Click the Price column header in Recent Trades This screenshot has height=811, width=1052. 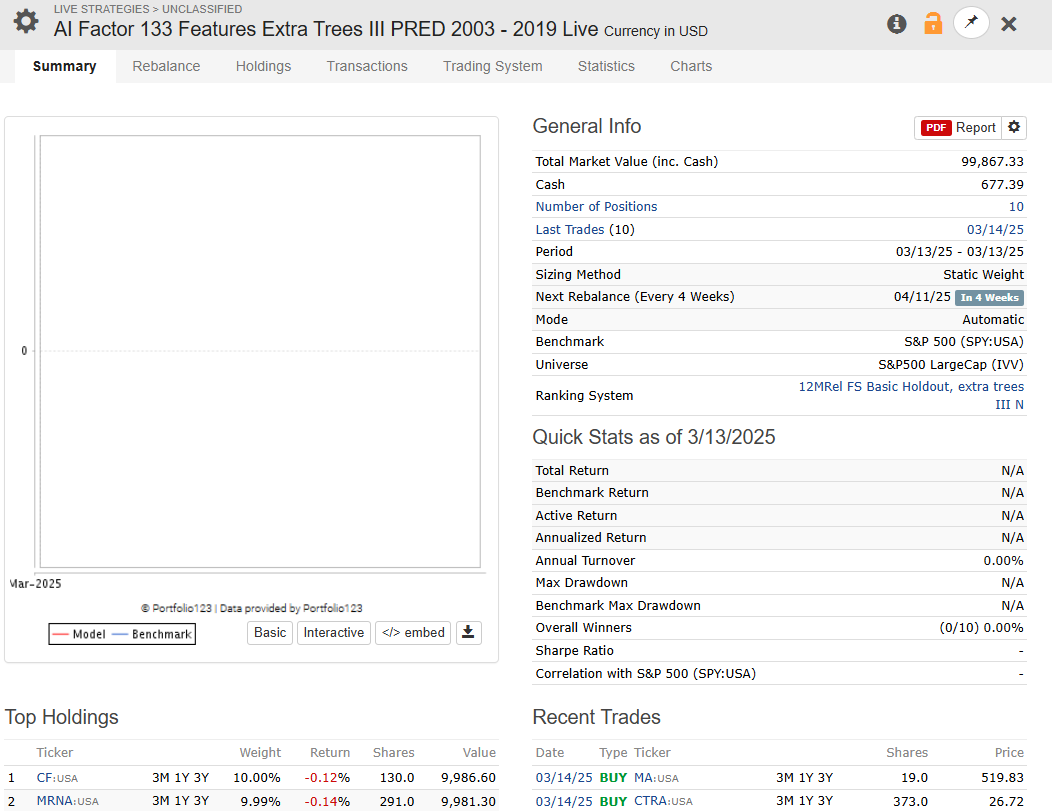[1009, 753]
